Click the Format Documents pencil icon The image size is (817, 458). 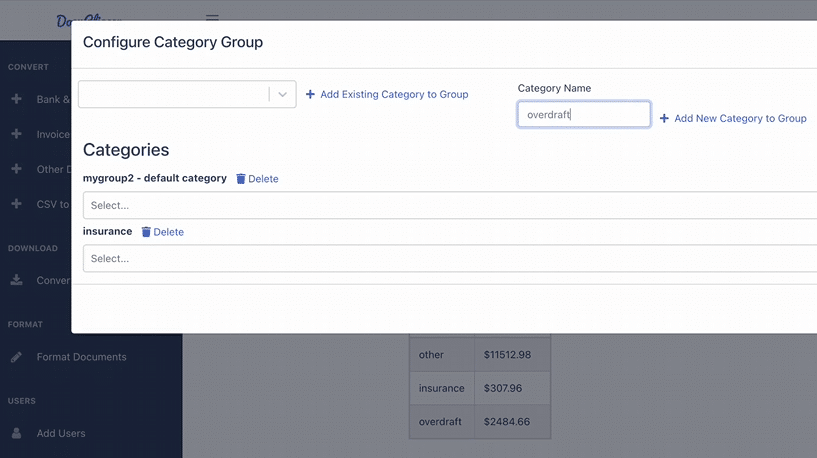(x=16, y=357)
